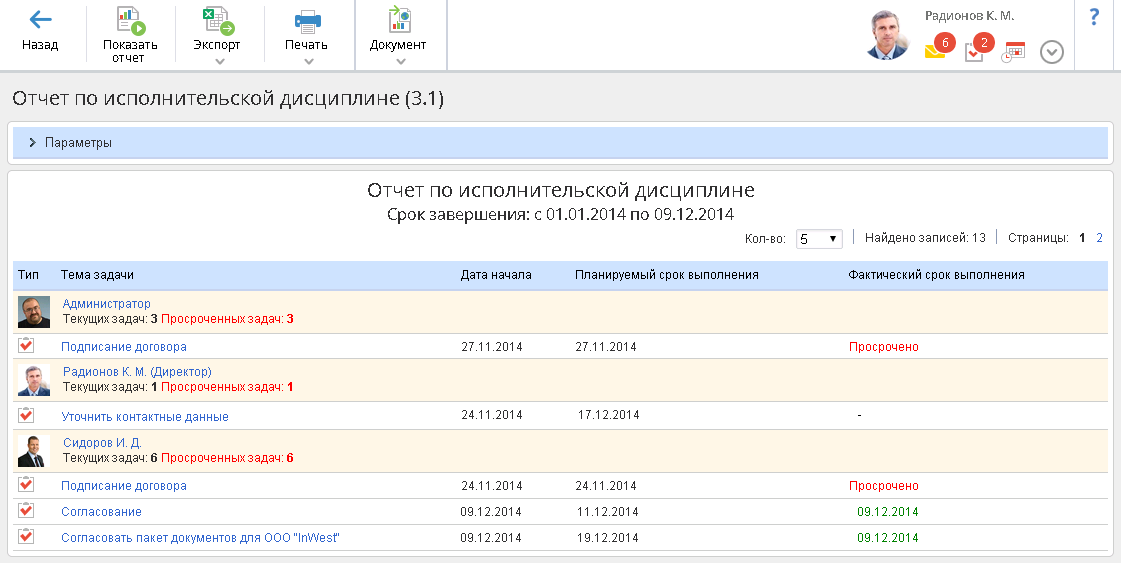
Task: Click the Show report icon
Action: click(130, 20)
